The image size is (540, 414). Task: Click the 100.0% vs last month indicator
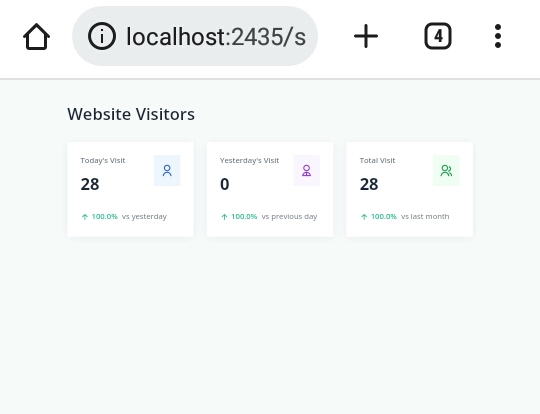[405, 217]
